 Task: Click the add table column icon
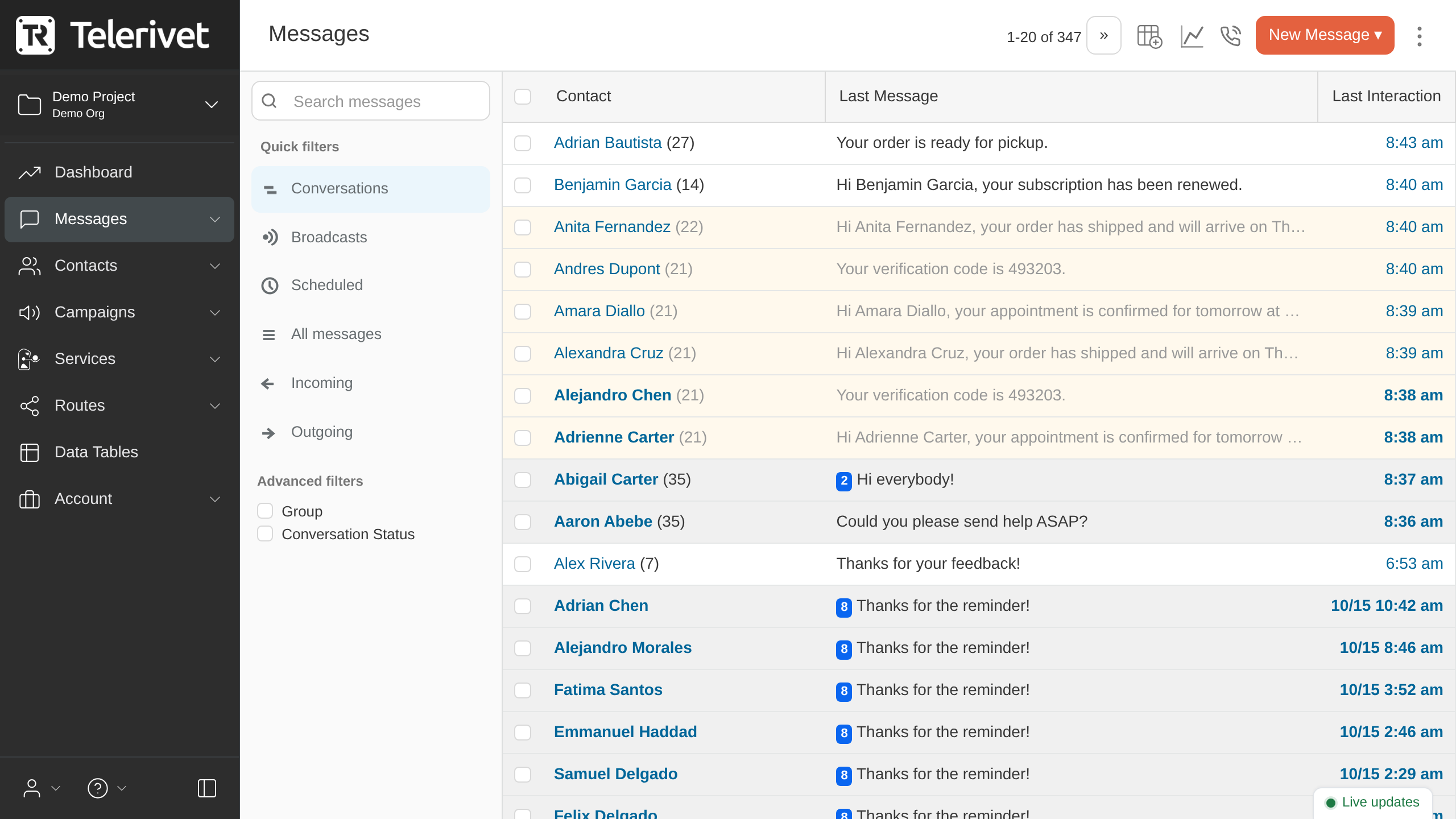[x=1149, y=36]
